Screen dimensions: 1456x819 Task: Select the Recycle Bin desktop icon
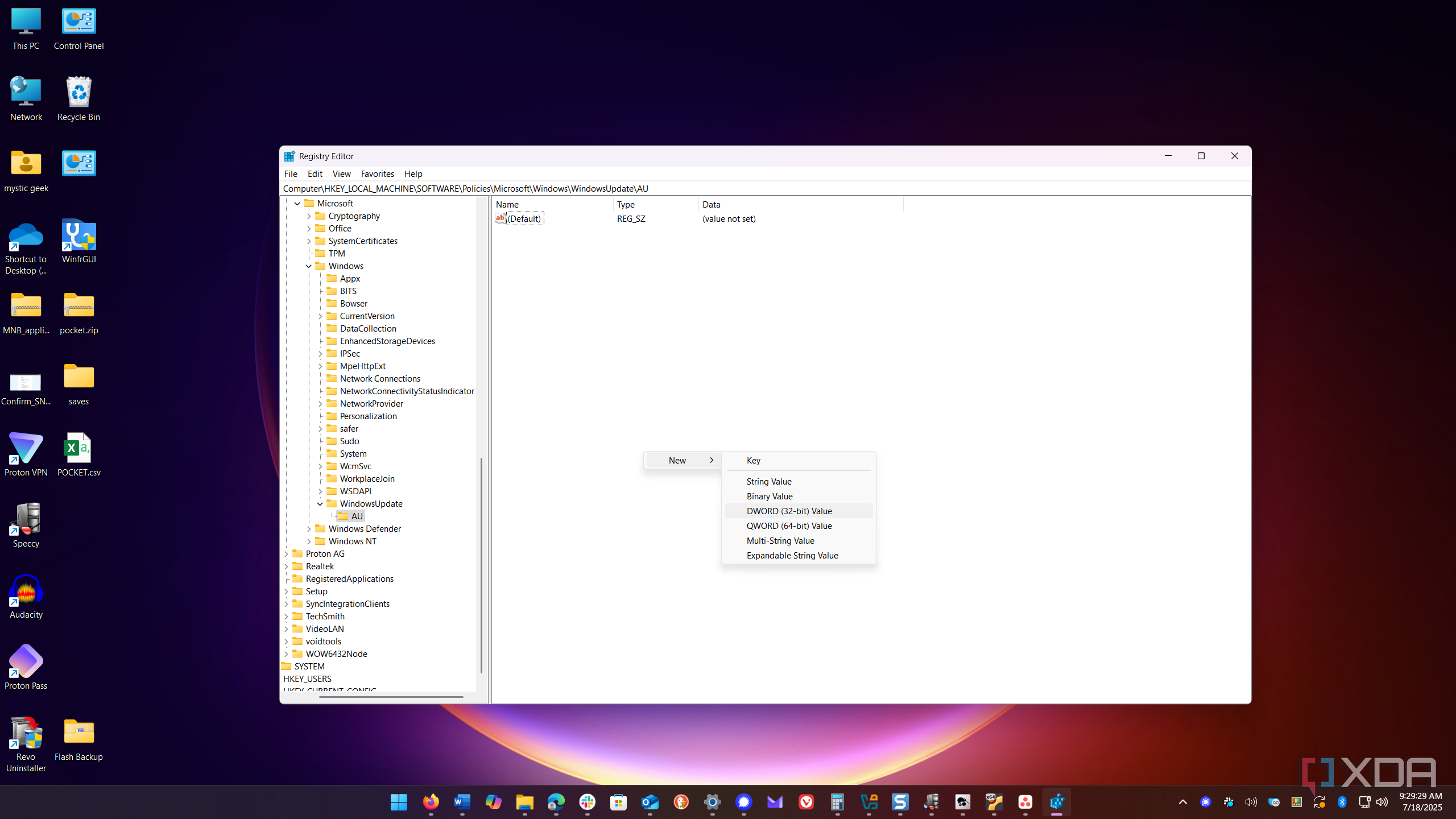78,99
